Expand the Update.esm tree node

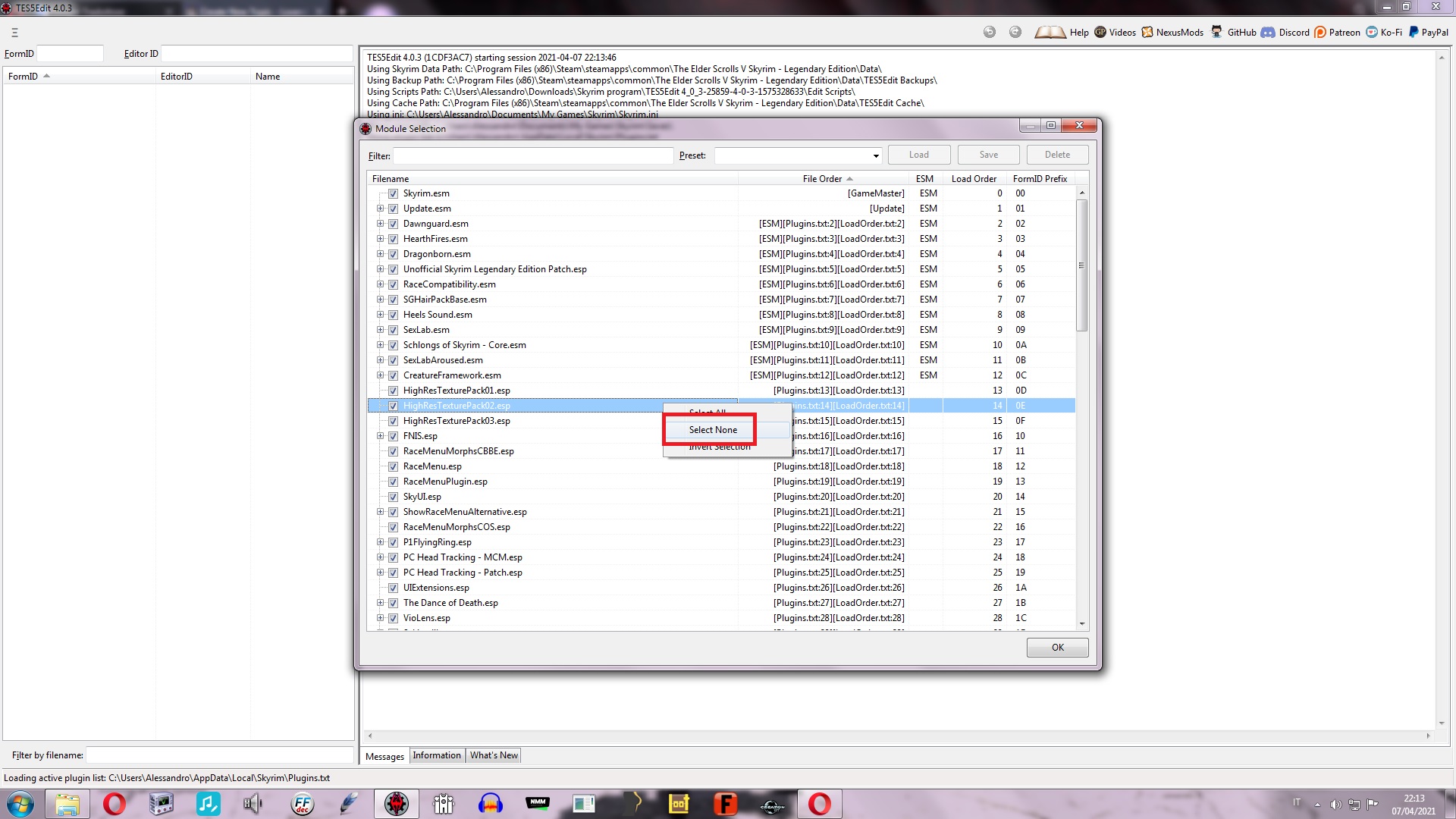[x=380, y=209]
